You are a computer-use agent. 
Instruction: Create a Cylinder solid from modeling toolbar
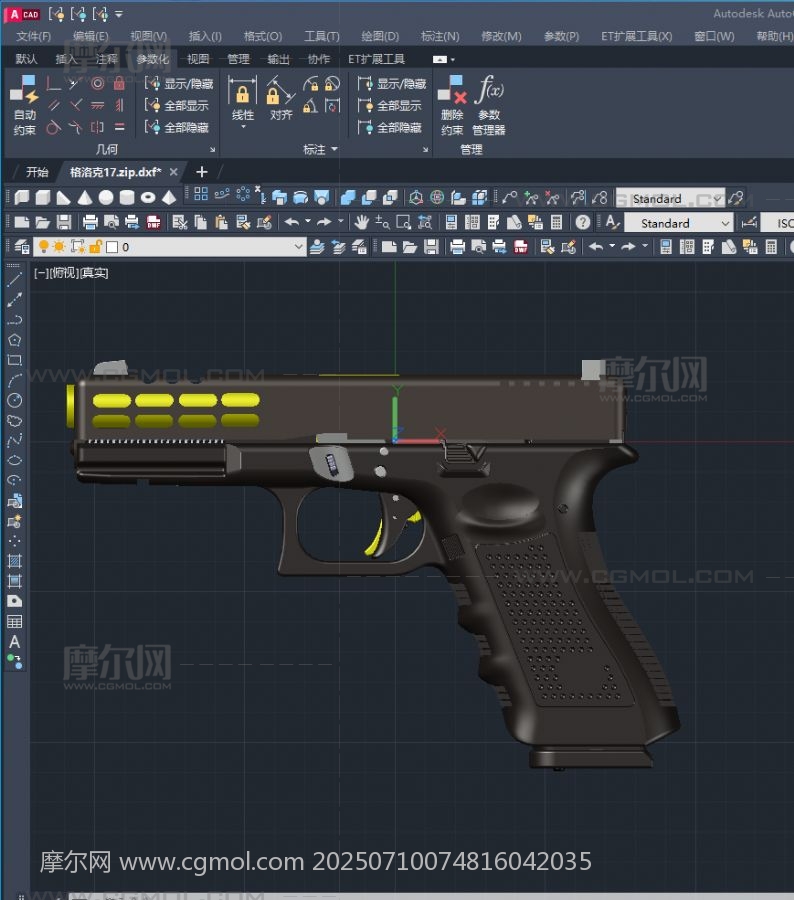pos(127,198)
